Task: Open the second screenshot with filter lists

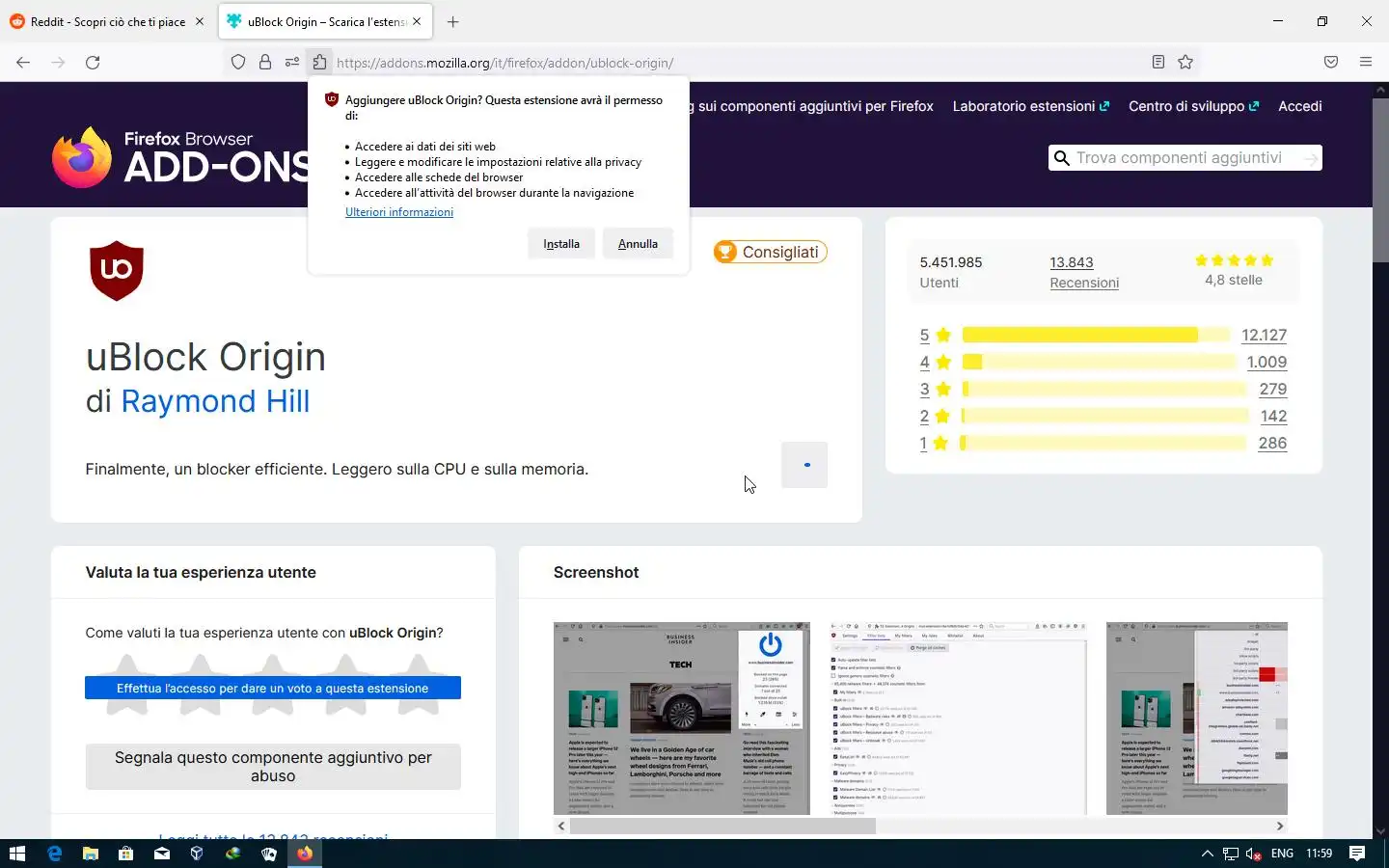Action: (x=958, y=719)
